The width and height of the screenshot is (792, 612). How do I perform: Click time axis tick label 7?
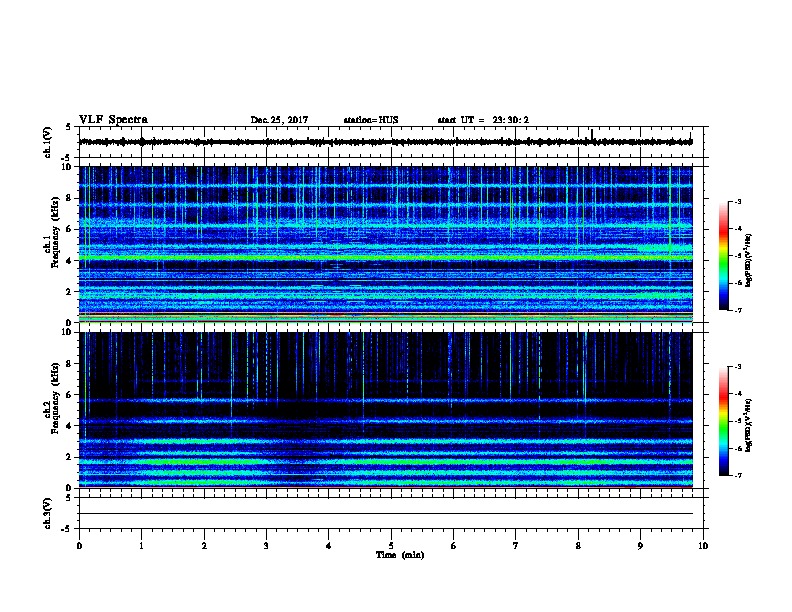pos(516,546)
